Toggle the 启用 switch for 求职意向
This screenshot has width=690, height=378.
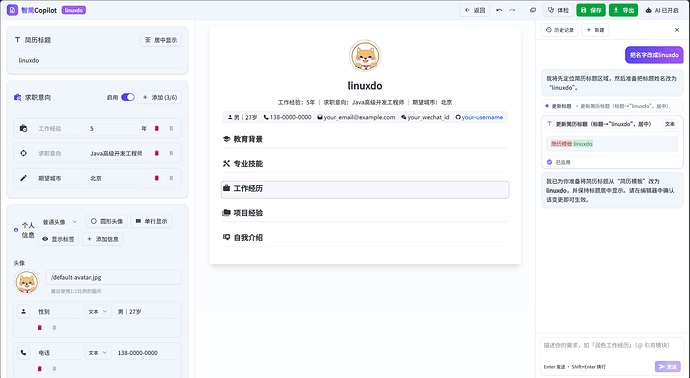pos(128,97)
